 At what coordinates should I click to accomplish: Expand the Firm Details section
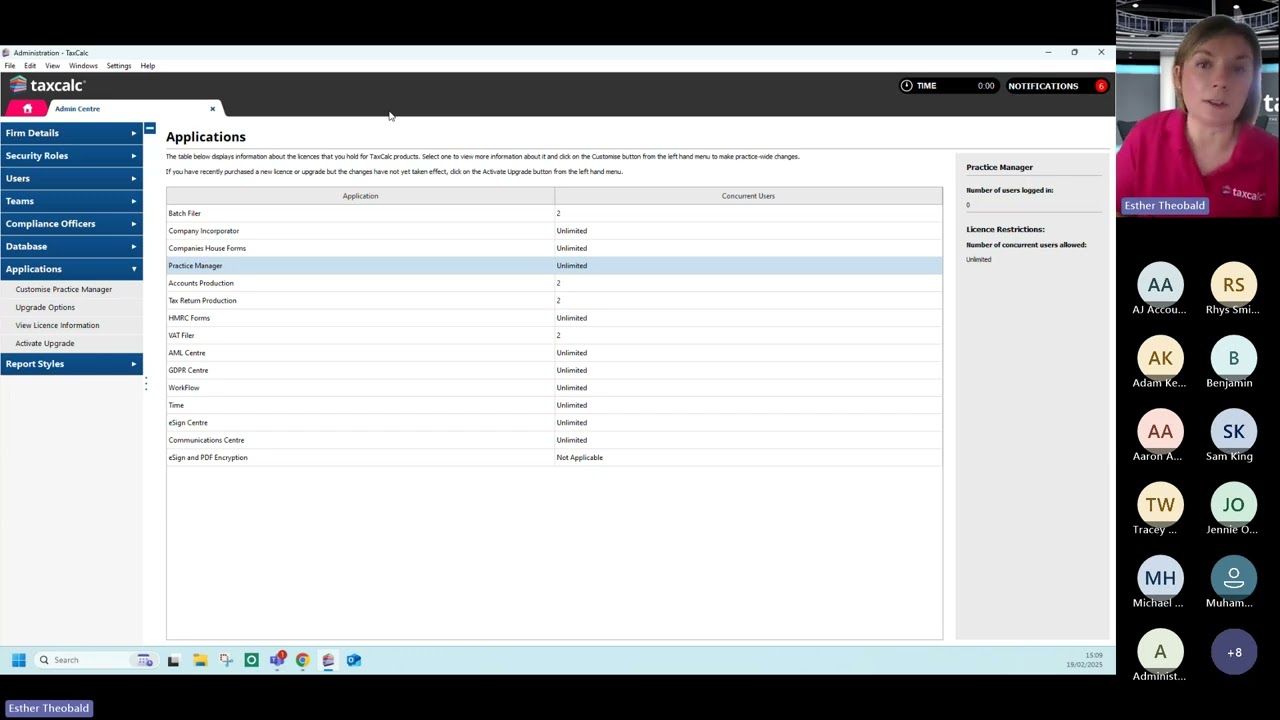coord(71,133)
